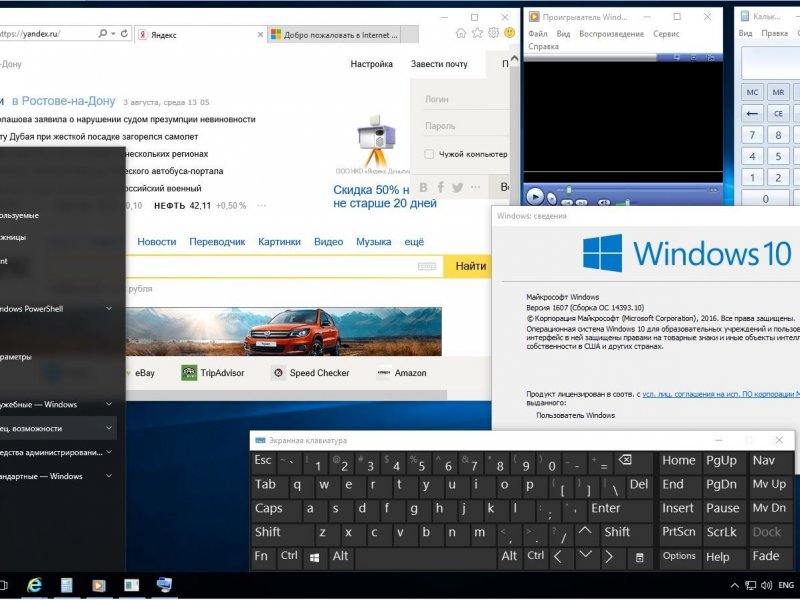
Task: Expand the Windows PowerShell folder in Start menu
Action: (x=109, y=309)
